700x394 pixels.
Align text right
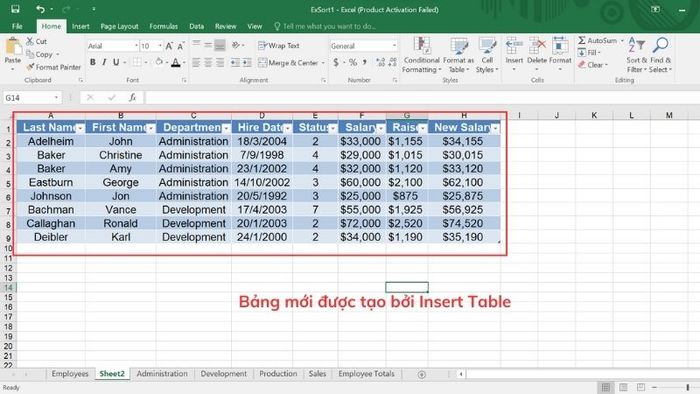[x=220, y=62]
